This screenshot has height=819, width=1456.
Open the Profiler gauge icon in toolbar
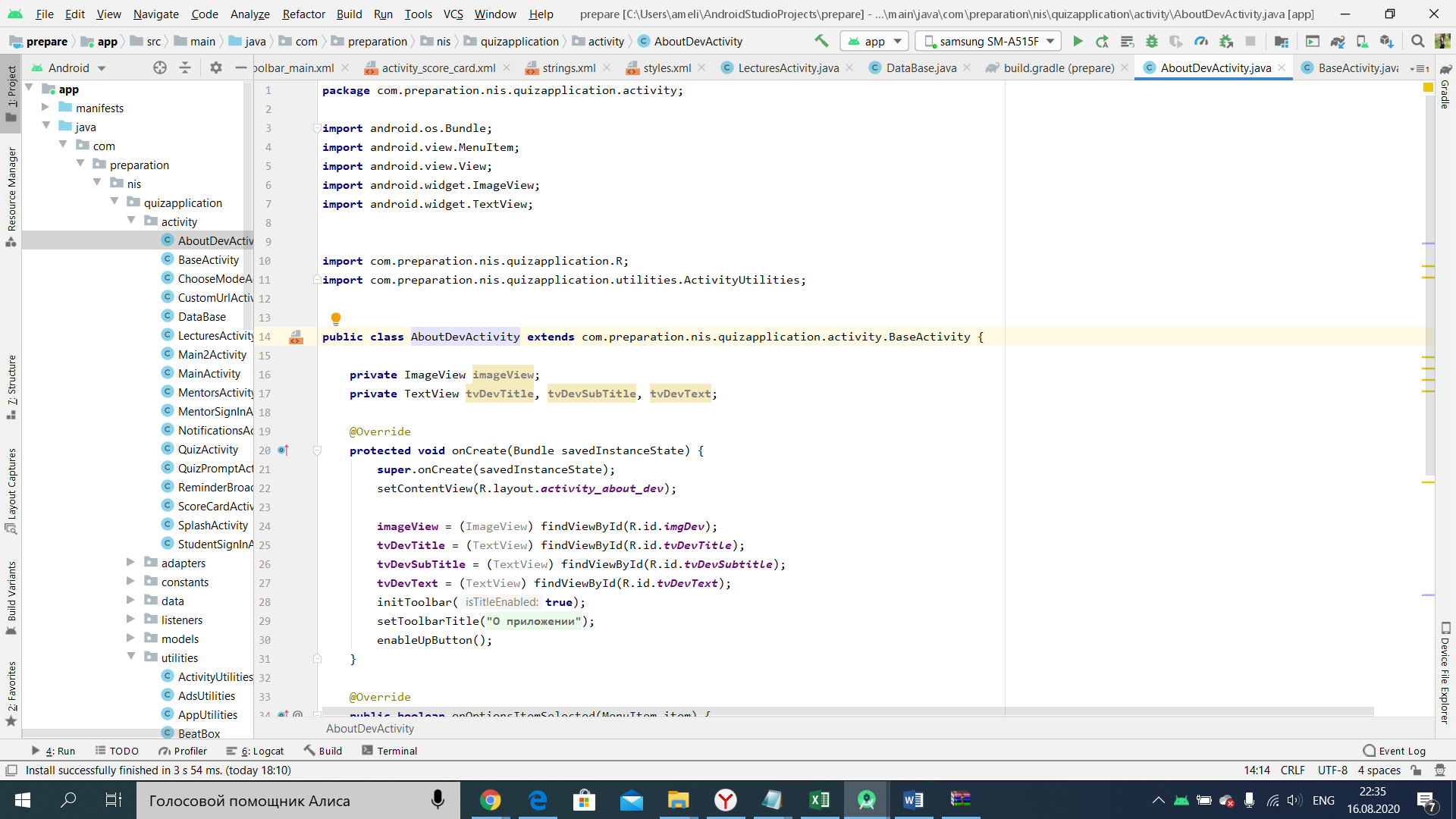(1201, 41)
